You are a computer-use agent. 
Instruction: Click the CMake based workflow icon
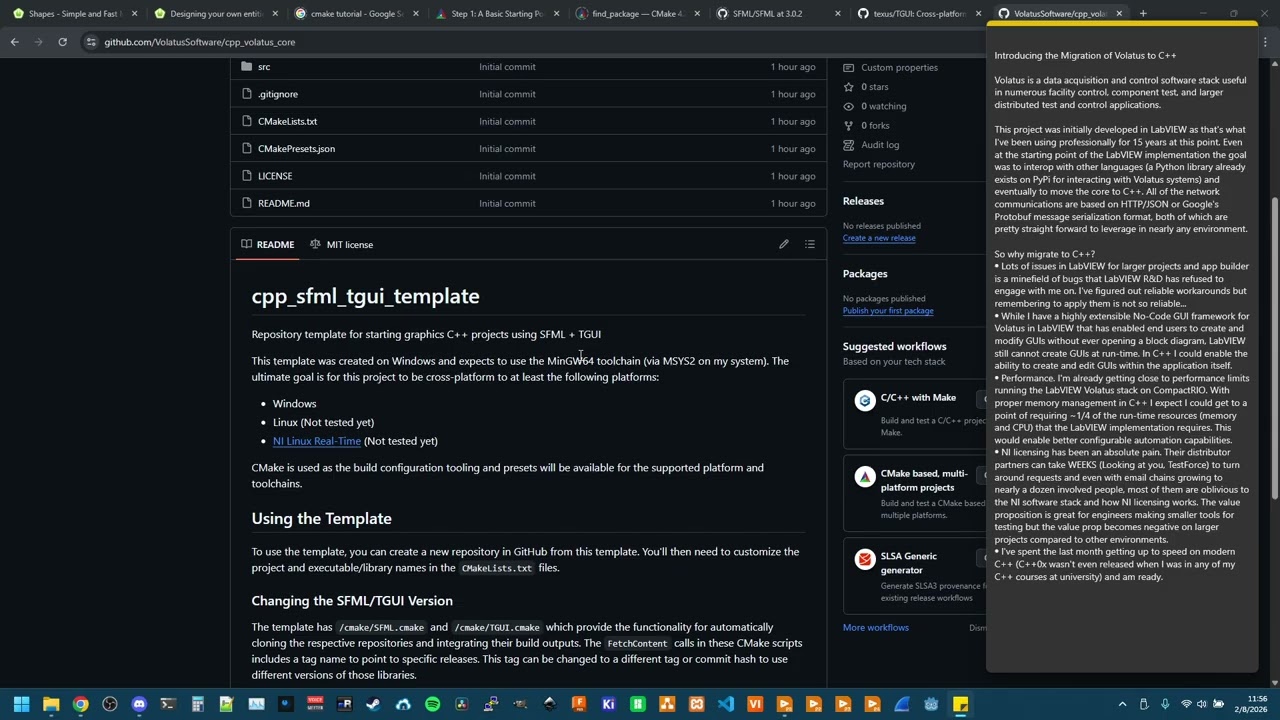865,478
